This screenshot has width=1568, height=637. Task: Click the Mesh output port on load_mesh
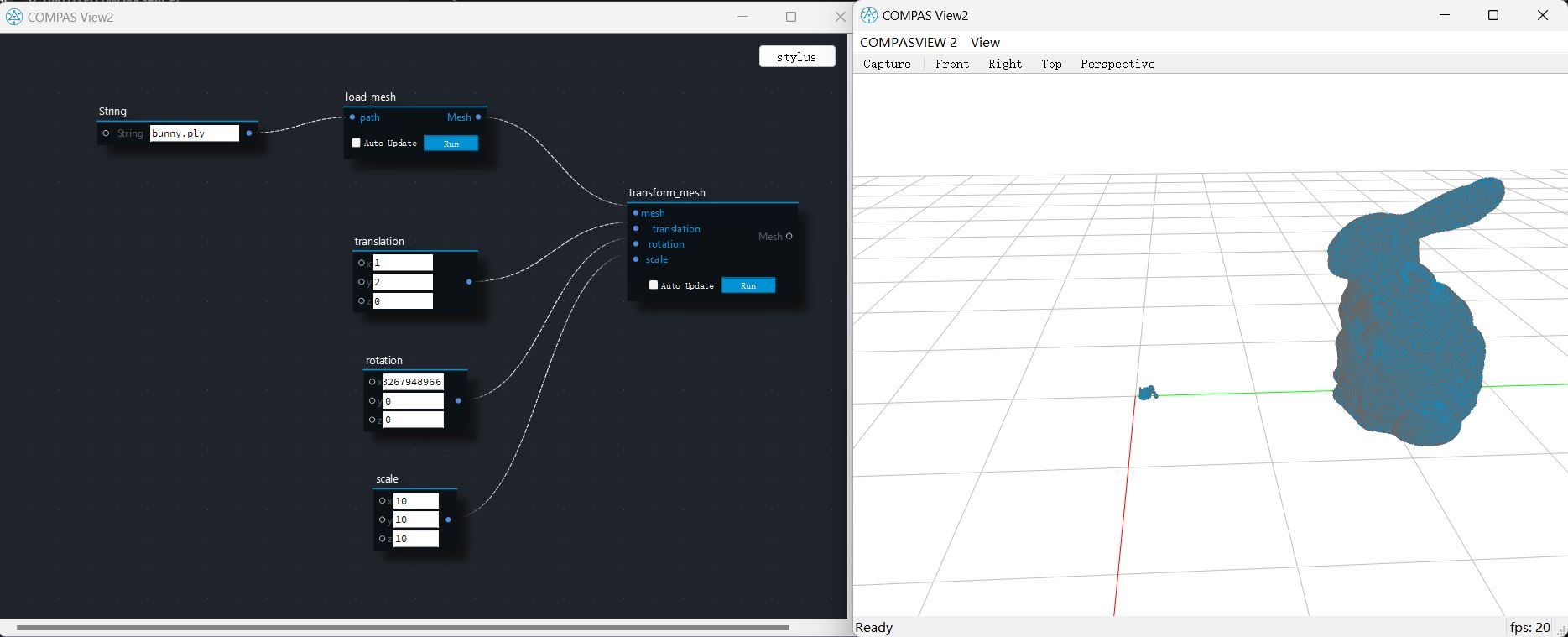[478, 117]
